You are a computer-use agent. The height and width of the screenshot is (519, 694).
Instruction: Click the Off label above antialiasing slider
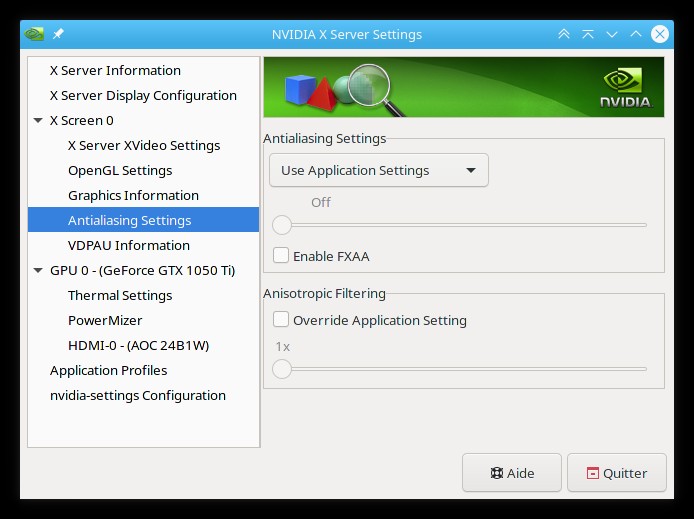coord(321,203)
